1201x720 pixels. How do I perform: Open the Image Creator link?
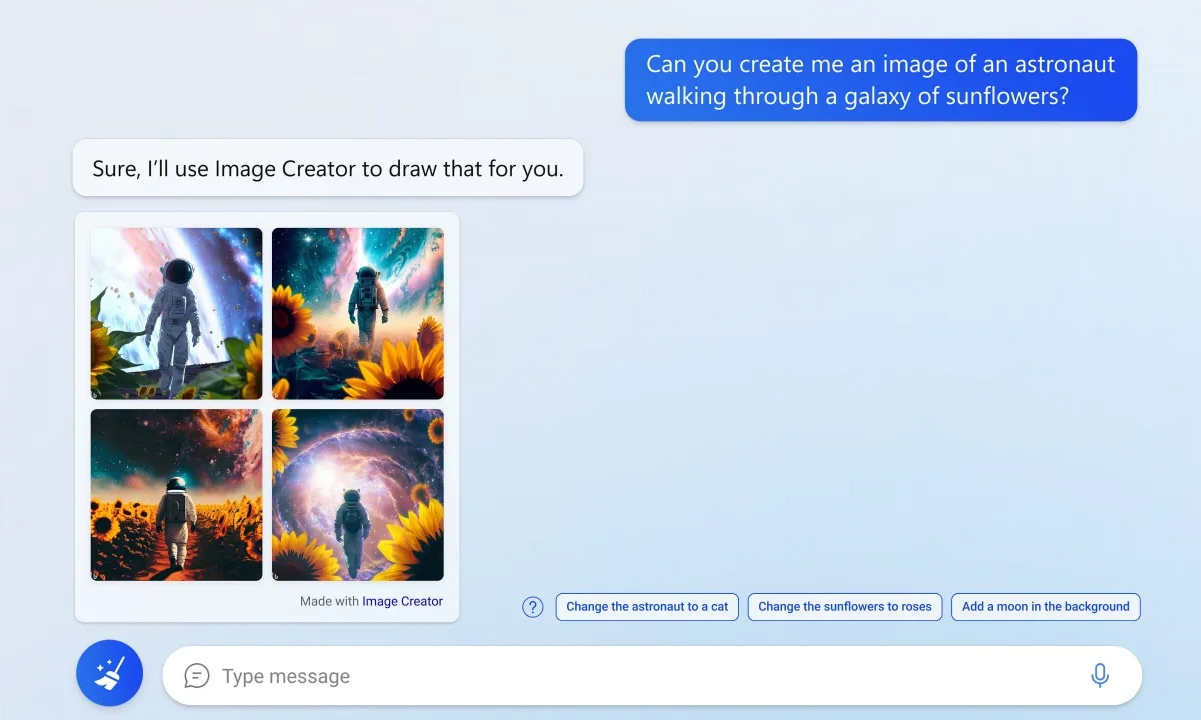(x=402, y=601)
